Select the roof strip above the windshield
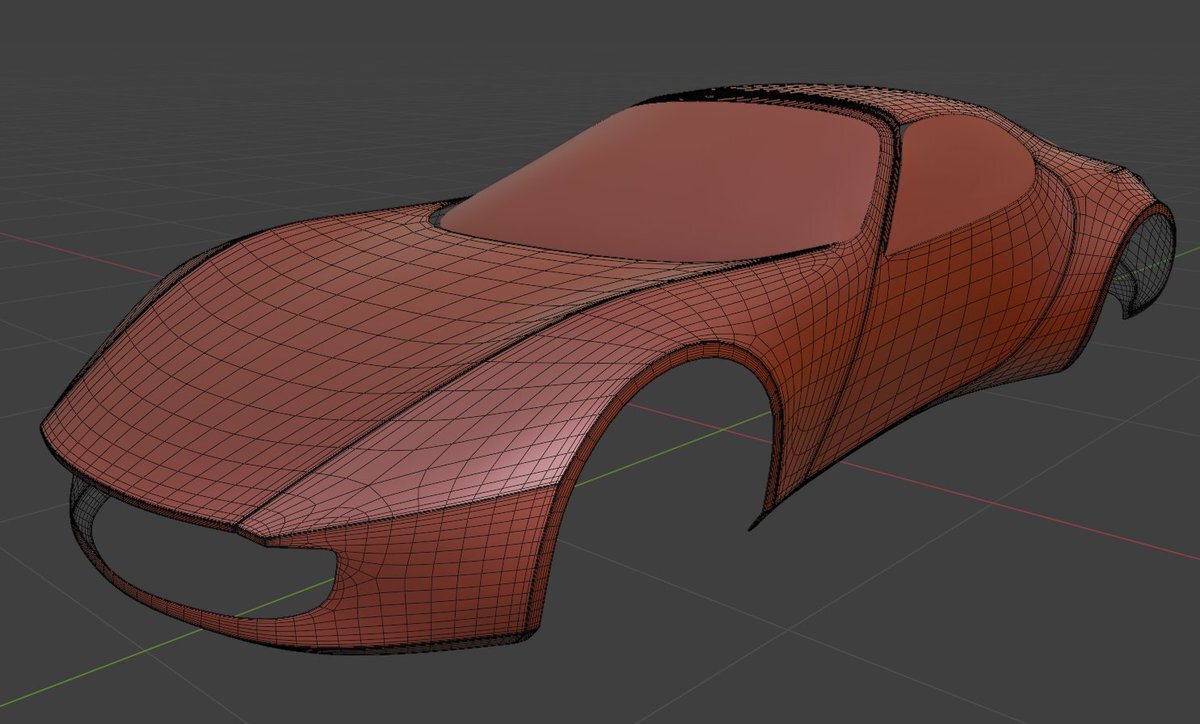The image size is (1200, 724). pyautogui.click(x=780, y=94)
